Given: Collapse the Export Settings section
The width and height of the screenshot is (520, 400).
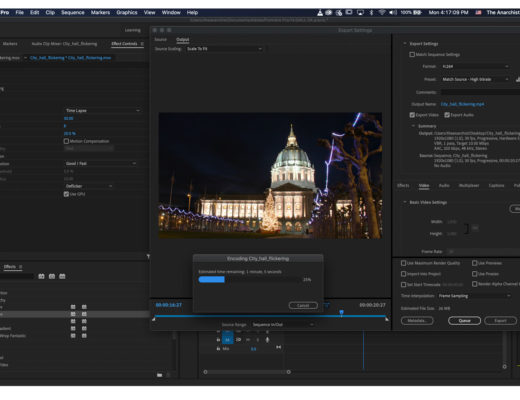Looking at the screenshot, I should tap(405, 44).
